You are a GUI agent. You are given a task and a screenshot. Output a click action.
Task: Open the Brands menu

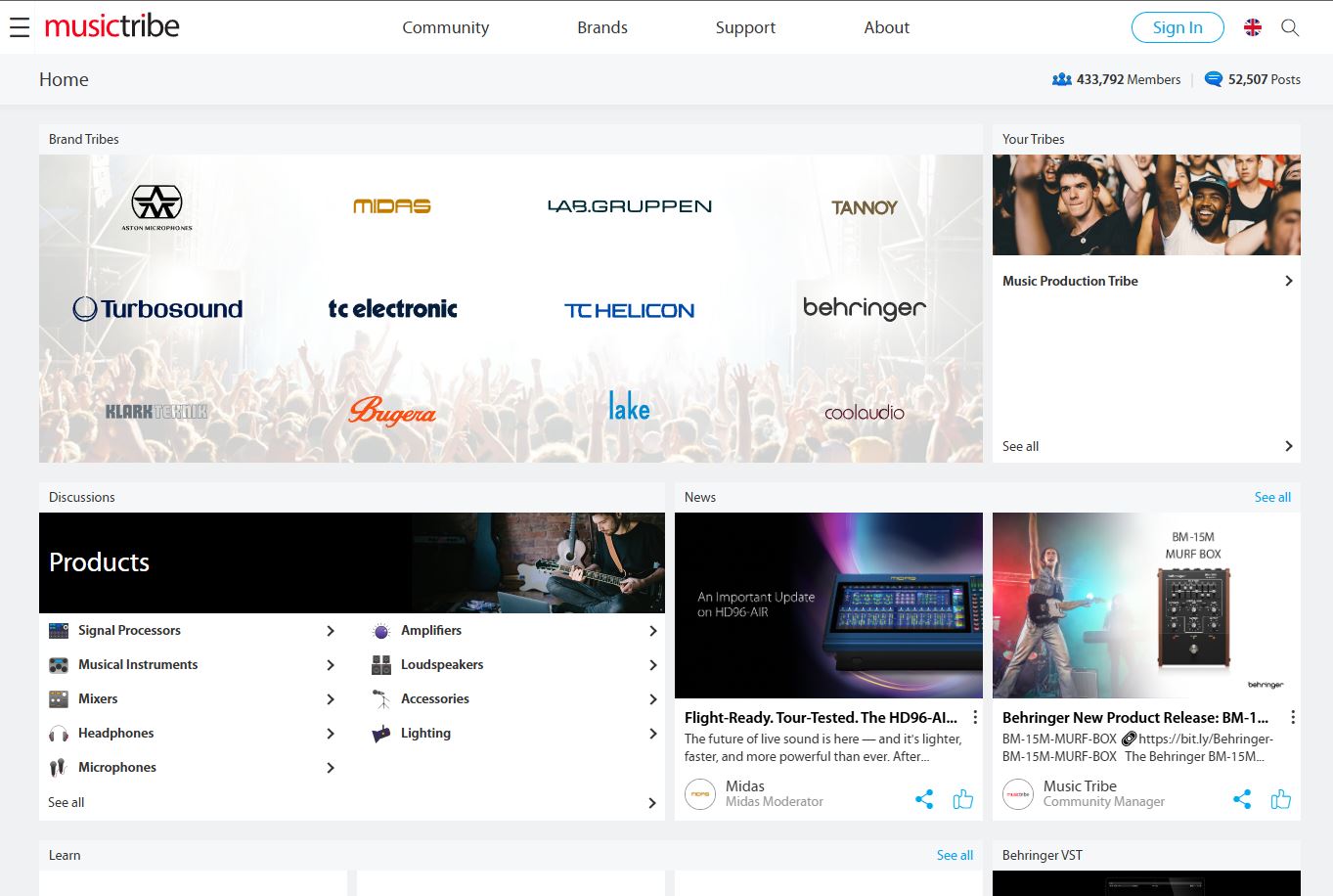(602, 27)
